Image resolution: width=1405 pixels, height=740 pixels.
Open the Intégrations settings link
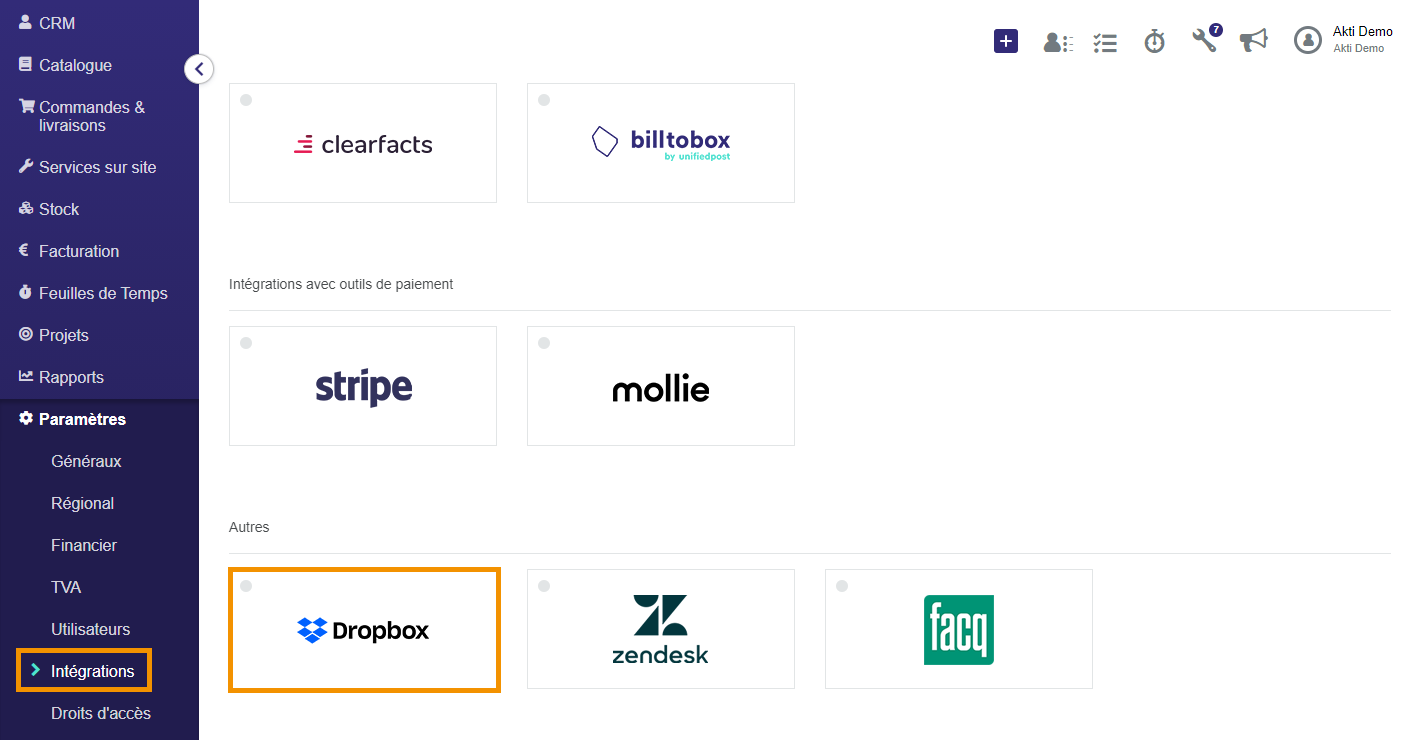(92, 671)
